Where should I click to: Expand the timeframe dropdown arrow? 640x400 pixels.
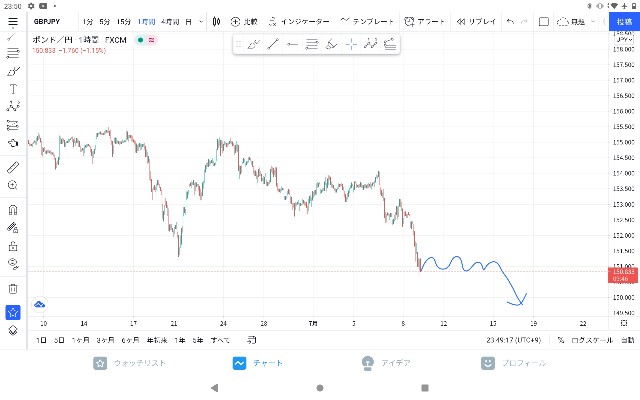(201, 22)
